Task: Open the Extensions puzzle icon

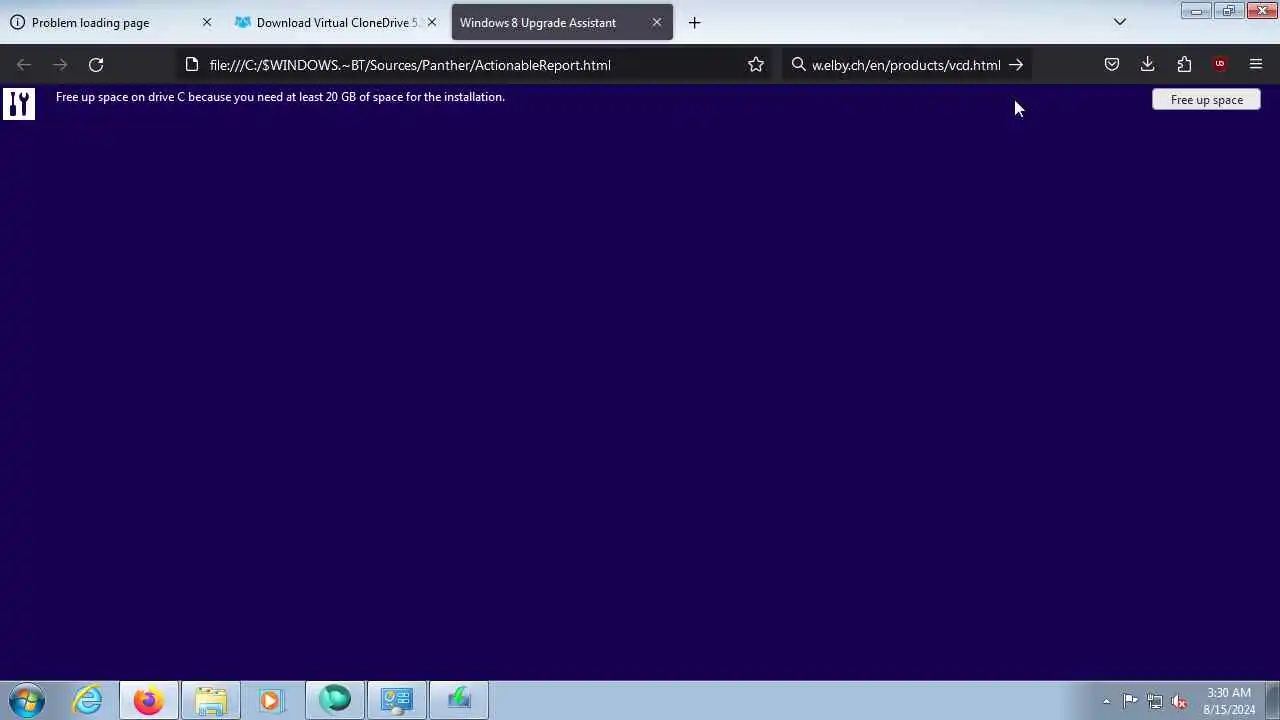Action: pos(1184,65)
